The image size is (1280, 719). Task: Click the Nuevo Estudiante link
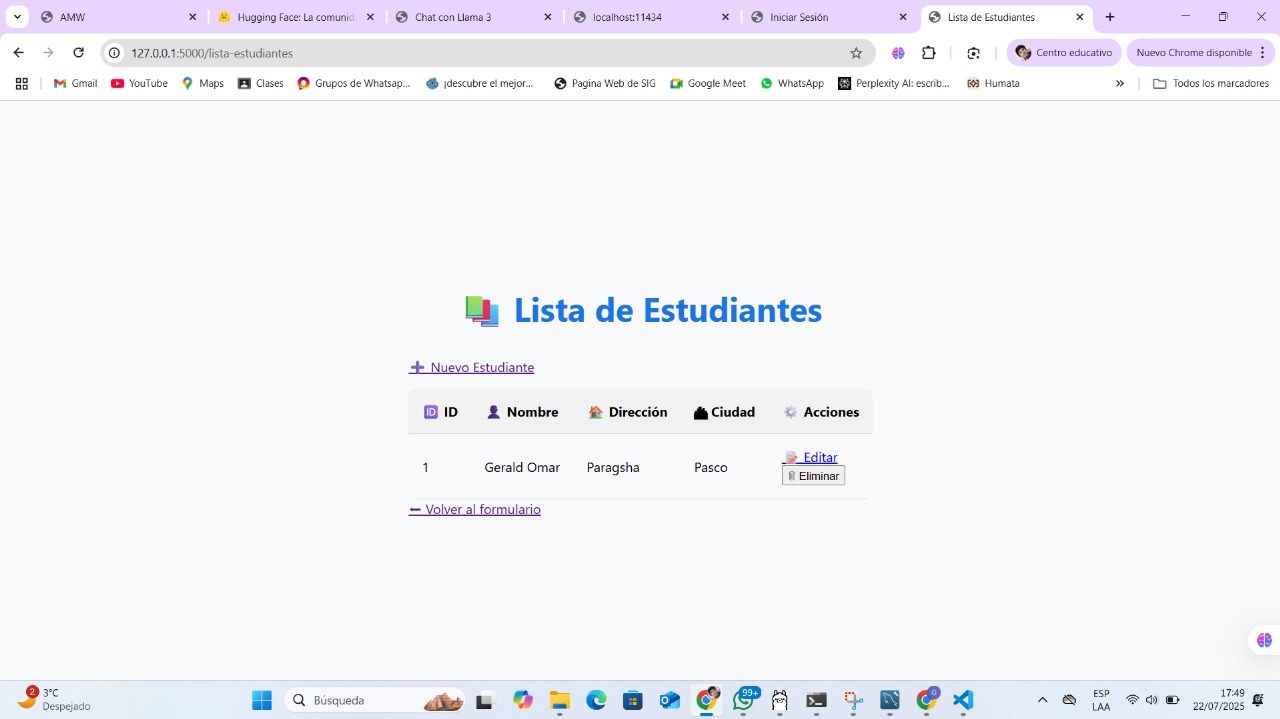tap(472, 367)
